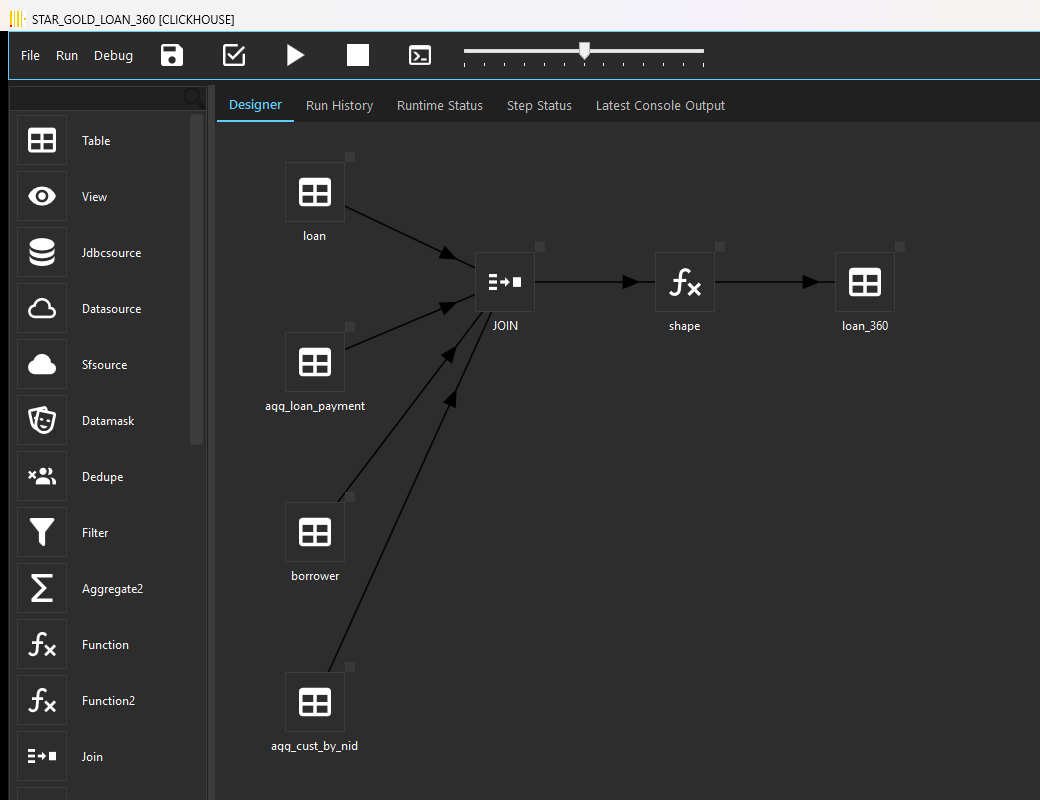The width and height of the screenshot is (1040, 800).
Task: Click the small corner handle on shape node
Action: coord(720,247)
